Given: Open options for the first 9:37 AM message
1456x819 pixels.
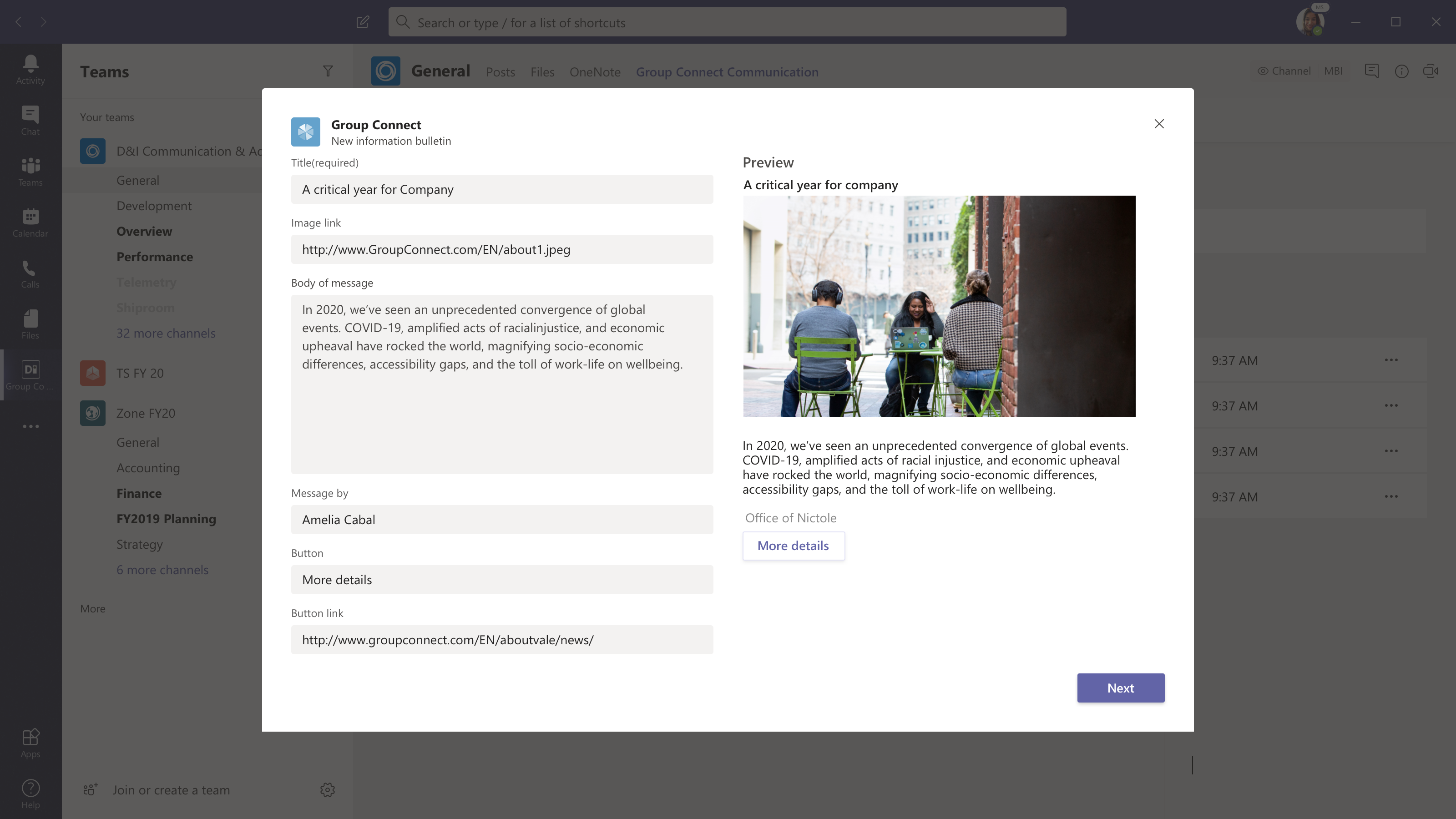Looking at the screenshot, I should point(1391,360).
